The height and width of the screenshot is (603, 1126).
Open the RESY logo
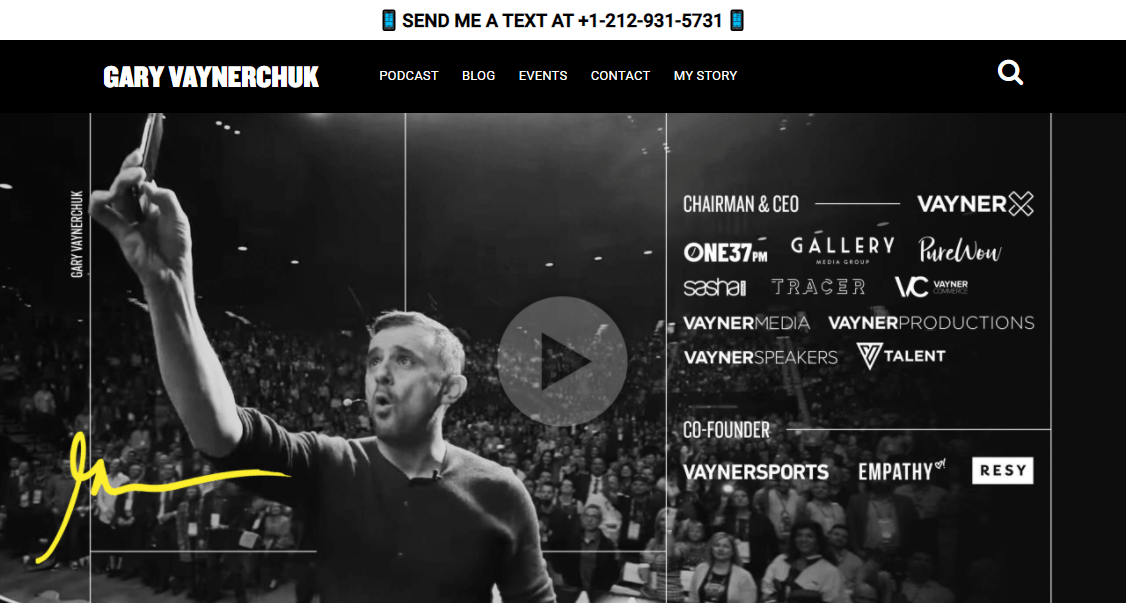click(1002, 471)
